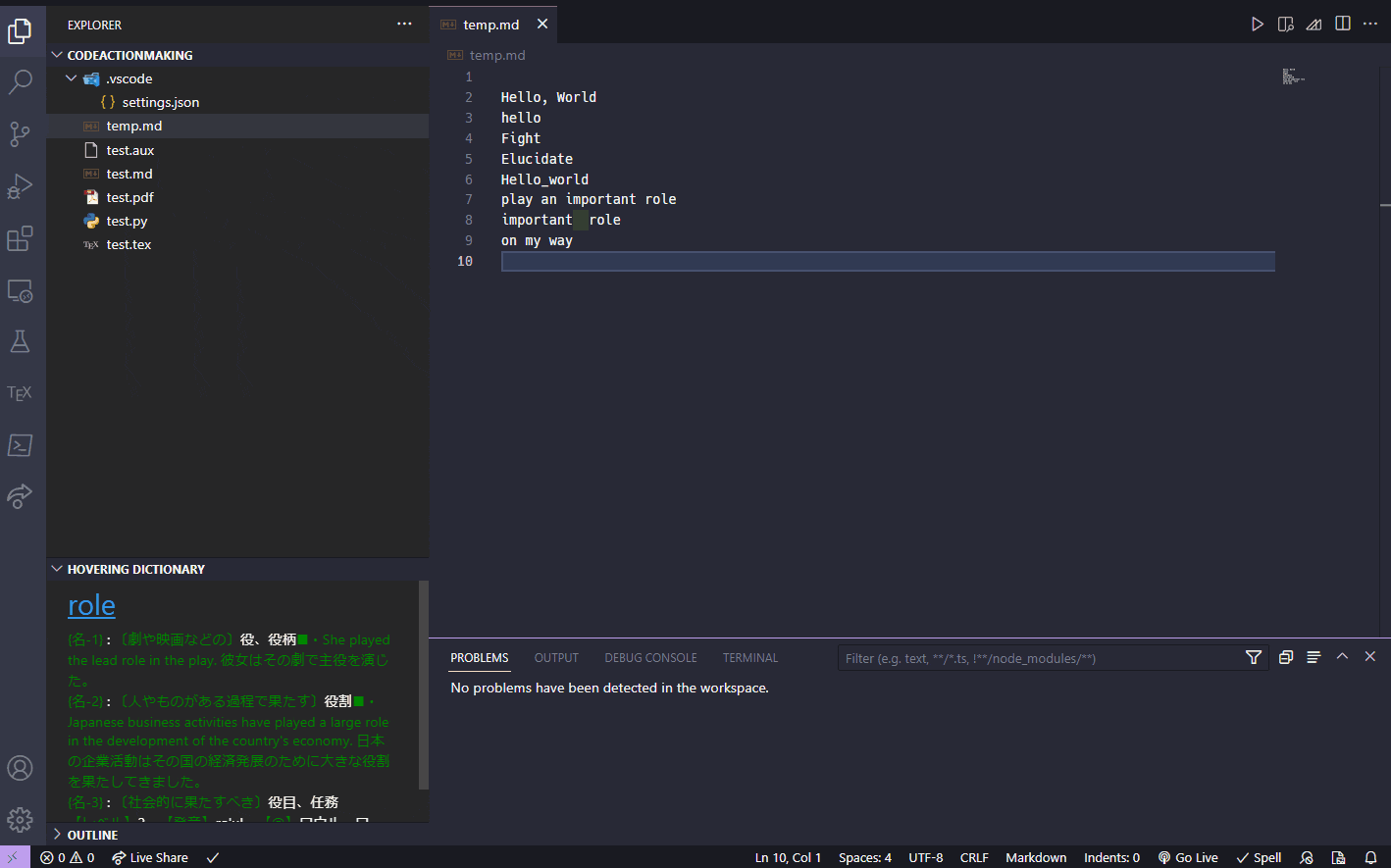Open the Explorer More Actions ellipsis
The image size is (1391, 868).
pyautogui.click(x=404, y=24)
